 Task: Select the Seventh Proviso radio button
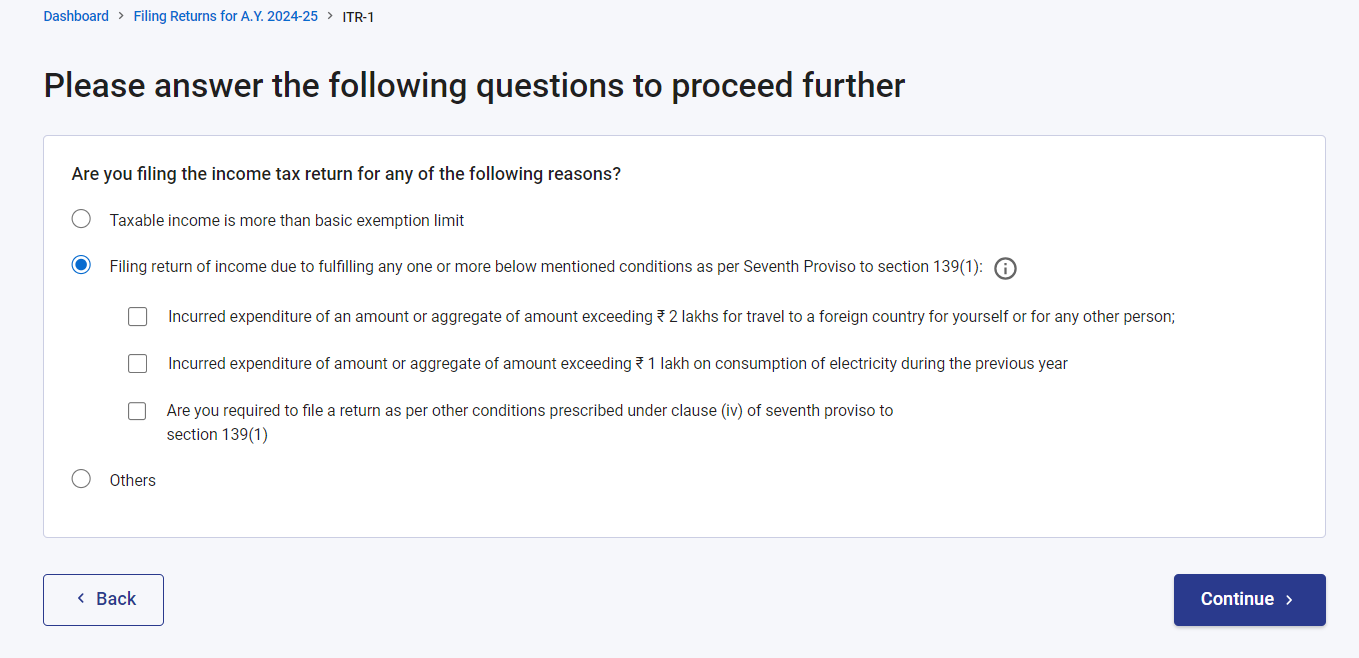81,265
